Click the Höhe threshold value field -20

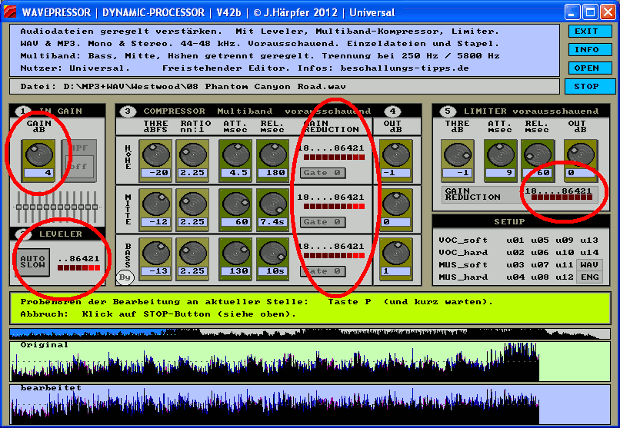coord(156,173)
